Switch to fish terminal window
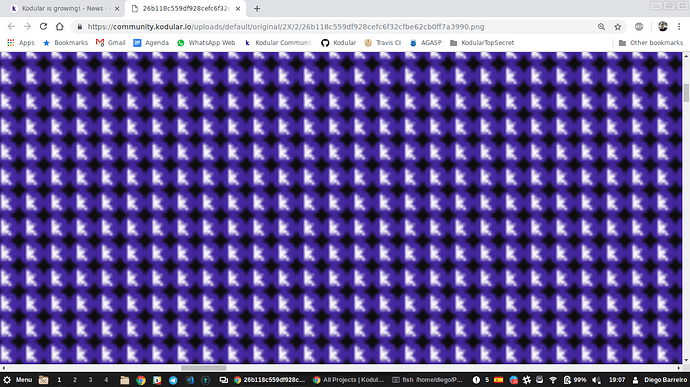Image resolution: width=690 pixels, height=387 pixels. [x=427, y=380]
